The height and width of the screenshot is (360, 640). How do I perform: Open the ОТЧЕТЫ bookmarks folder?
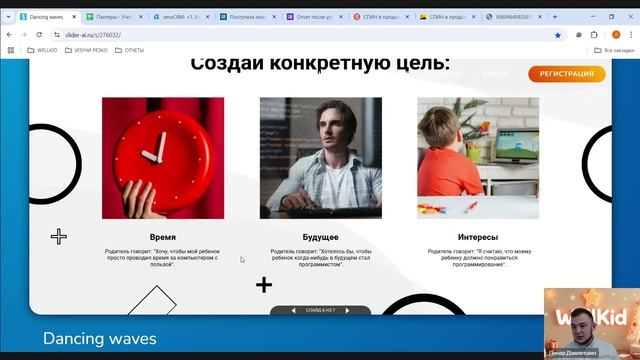(129, 50)
